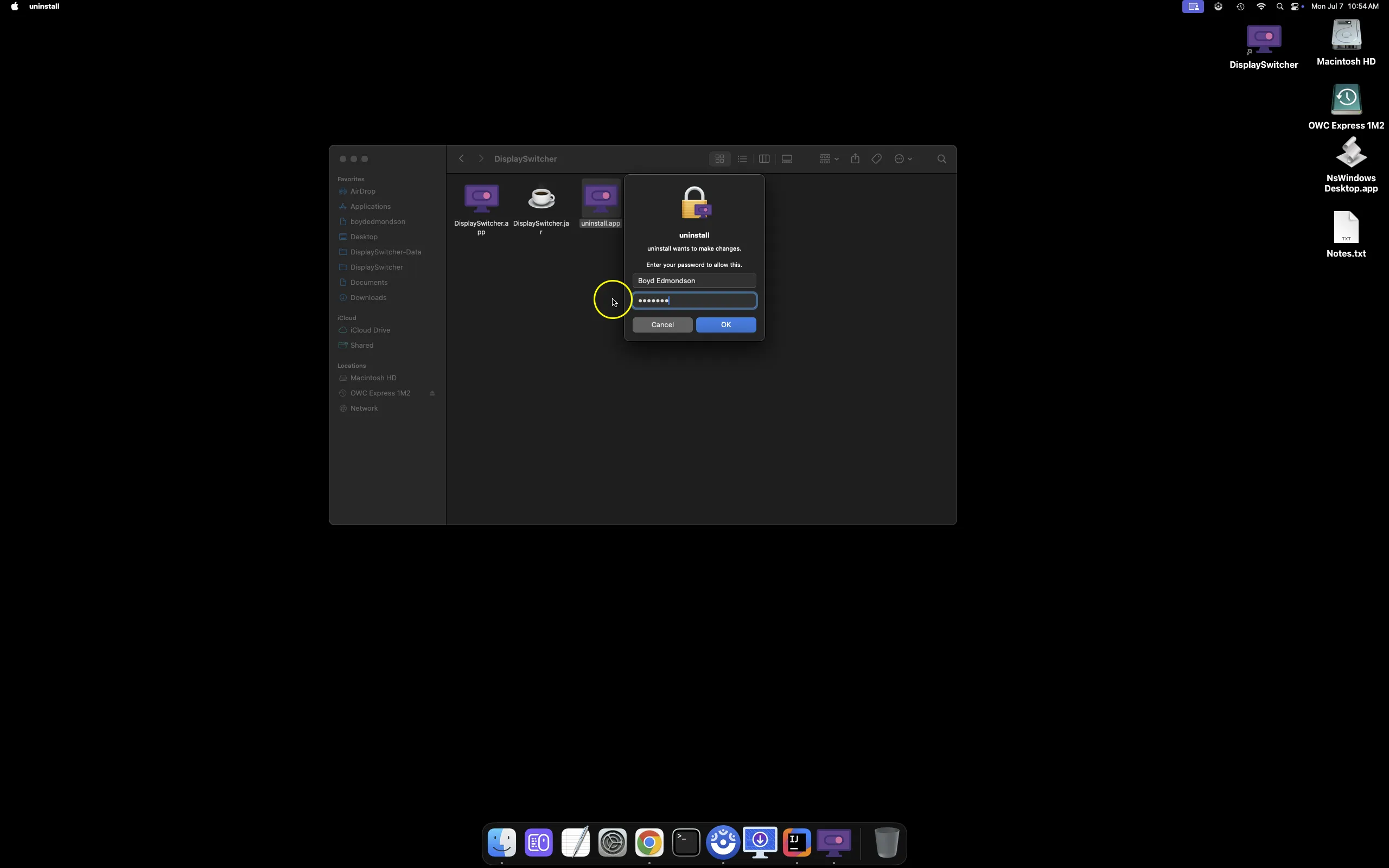Image resolution: width=1389 pixels, height=868 pixels.
Task: Switch Finder to column view
Action: (764, 159)
